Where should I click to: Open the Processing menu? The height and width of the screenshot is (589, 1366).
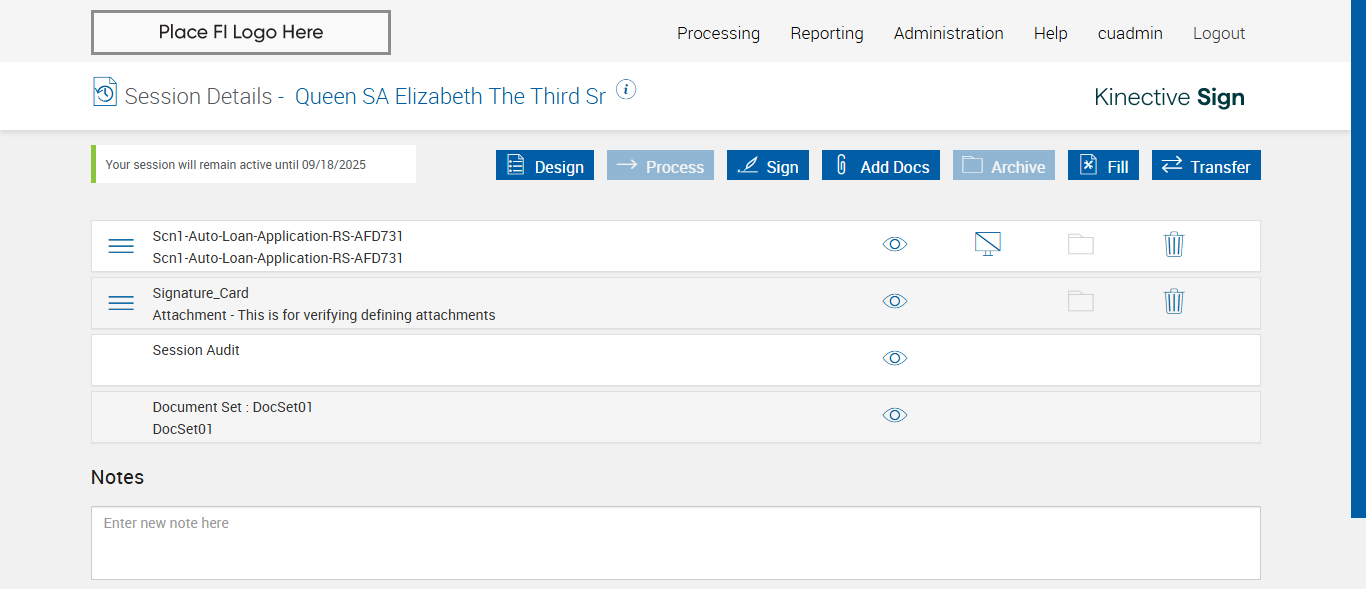click(718, 33)
